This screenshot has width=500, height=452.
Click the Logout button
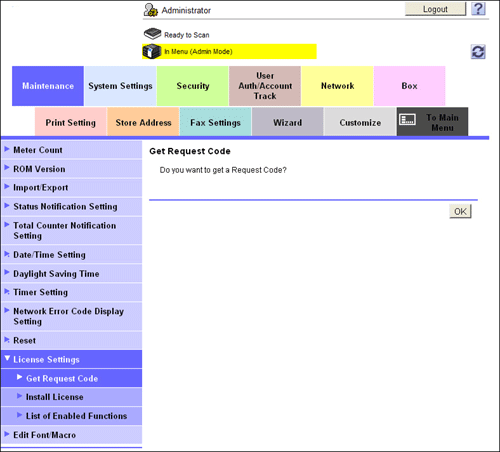[435, 9]
